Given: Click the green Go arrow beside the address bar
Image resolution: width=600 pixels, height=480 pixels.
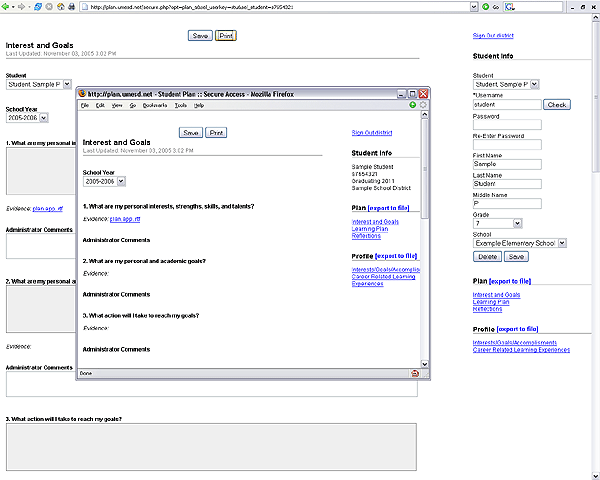Looking at the screenshot, I should click(486, 7).
